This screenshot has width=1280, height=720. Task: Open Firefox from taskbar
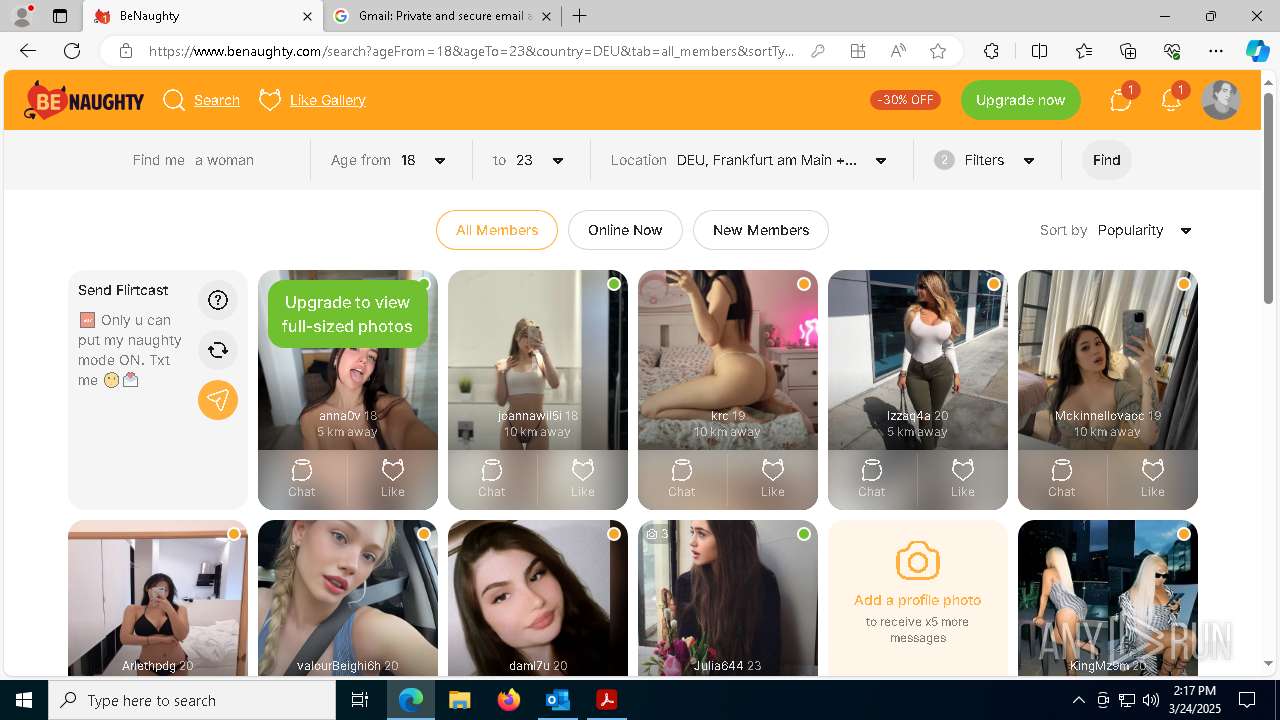click(509, 700)
